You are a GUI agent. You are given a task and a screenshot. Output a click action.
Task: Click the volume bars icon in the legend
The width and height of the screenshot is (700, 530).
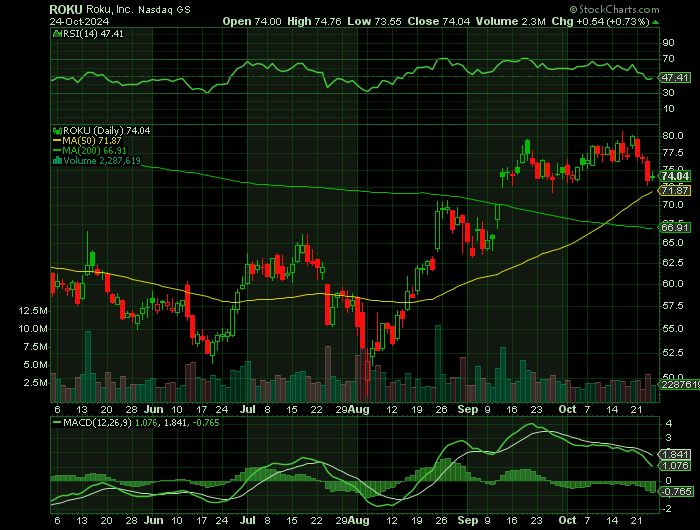pos(58,161)
